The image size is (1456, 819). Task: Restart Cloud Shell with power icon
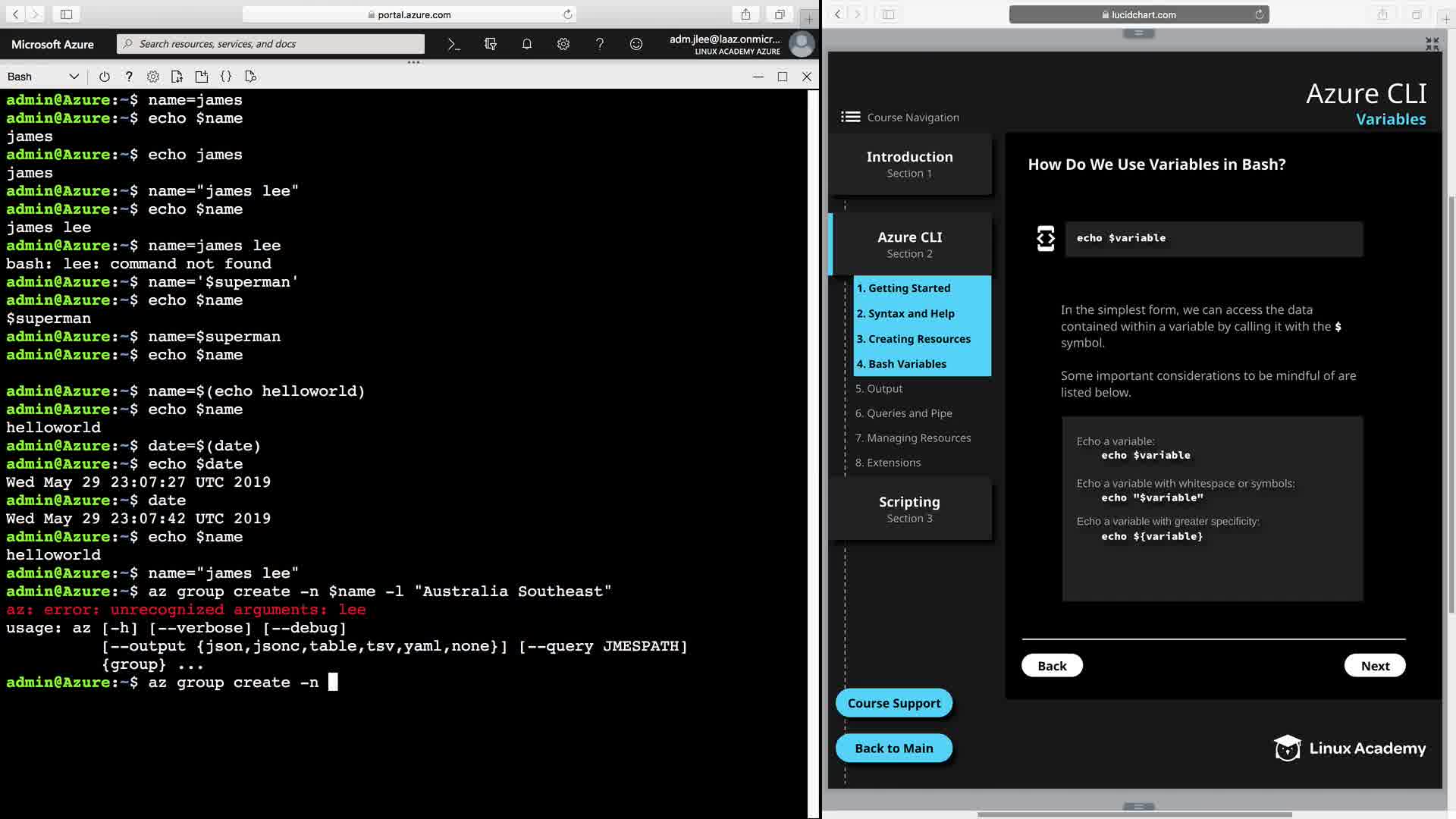105,77
